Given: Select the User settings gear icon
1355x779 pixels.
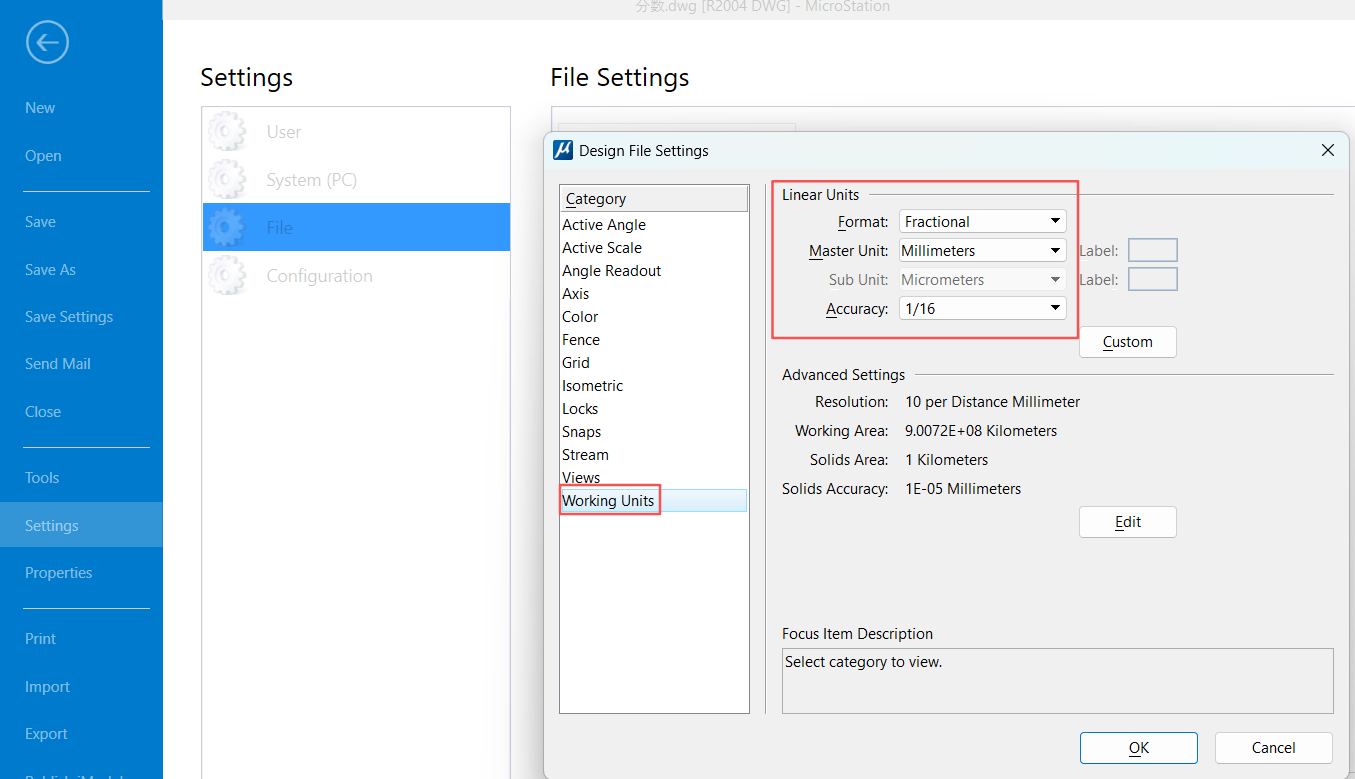Looking at the screenshot, I should coord(227,132).
